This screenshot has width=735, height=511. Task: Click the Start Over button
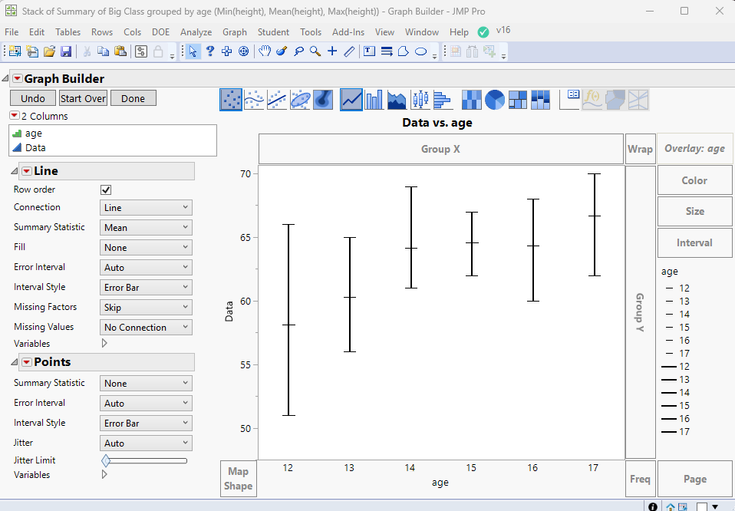(83, 98)
